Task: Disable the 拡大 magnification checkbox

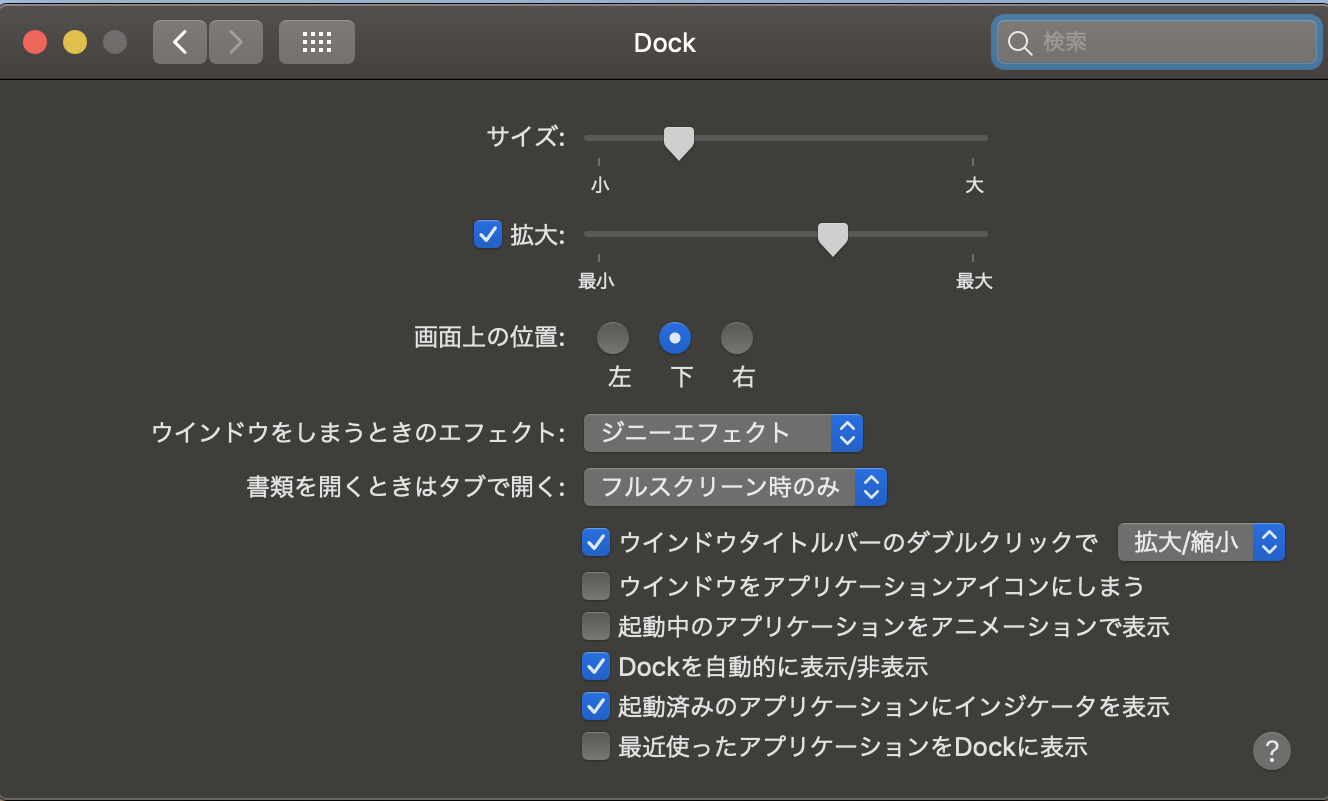Action: point(487,235)
